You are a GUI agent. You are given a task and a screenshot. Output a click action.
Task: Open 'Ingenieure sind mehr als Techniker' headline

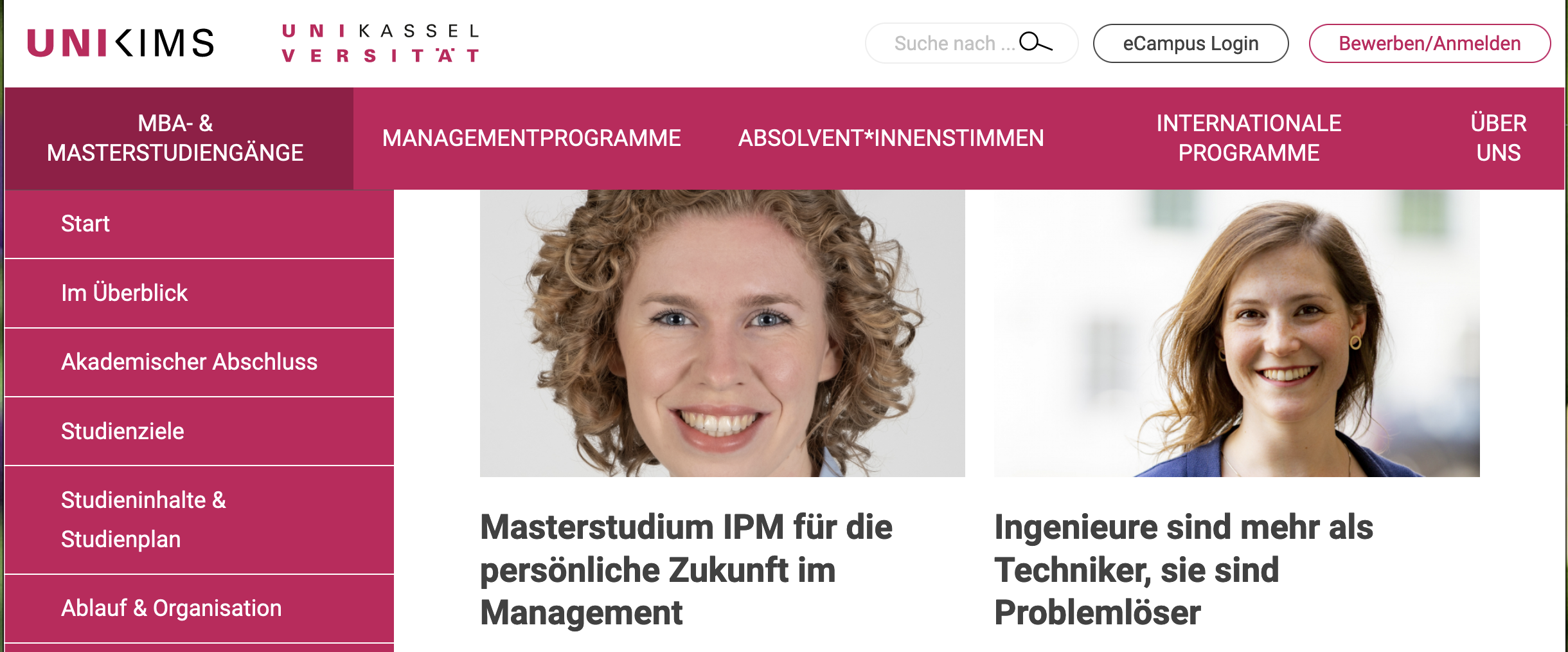[x=1184, y=570]
